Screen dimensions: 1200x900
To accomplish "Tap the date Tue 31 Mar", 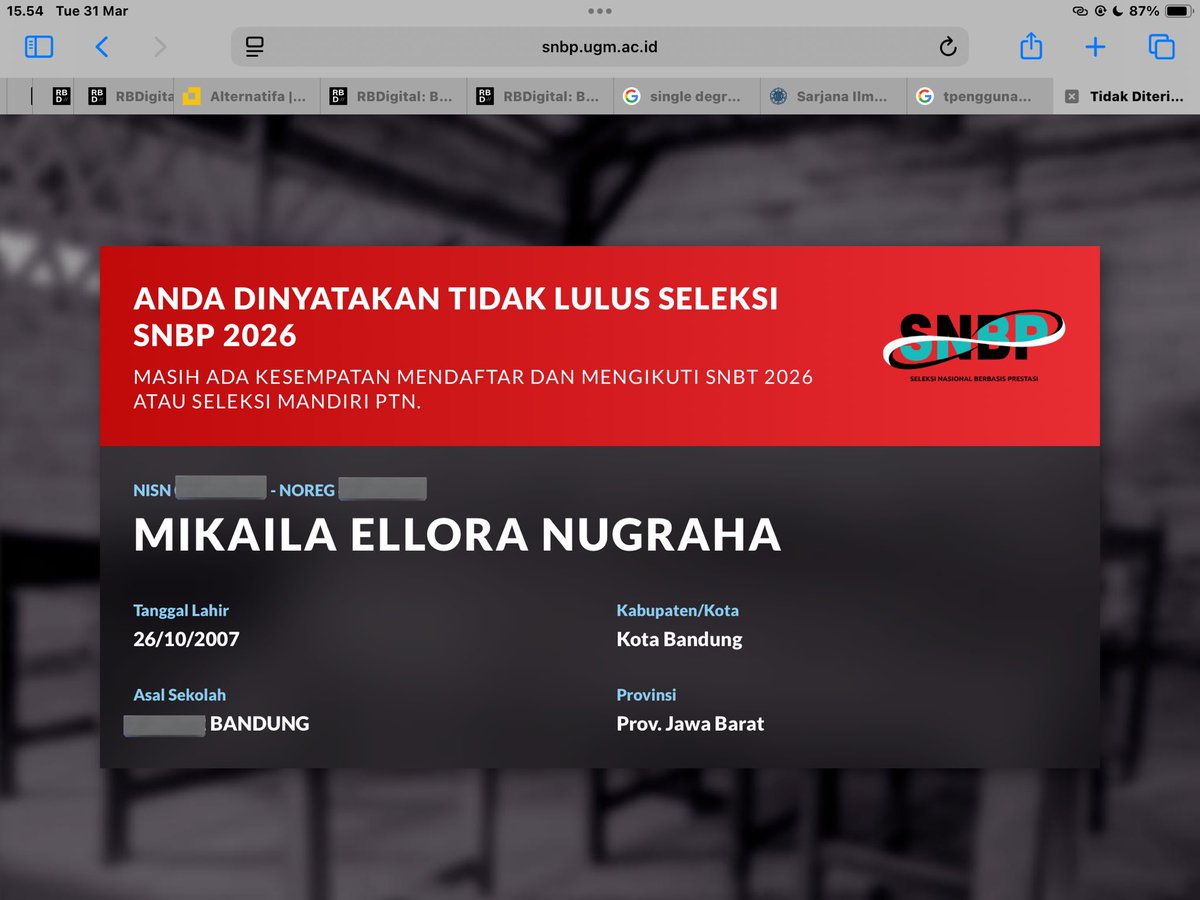I will (92, 11).
